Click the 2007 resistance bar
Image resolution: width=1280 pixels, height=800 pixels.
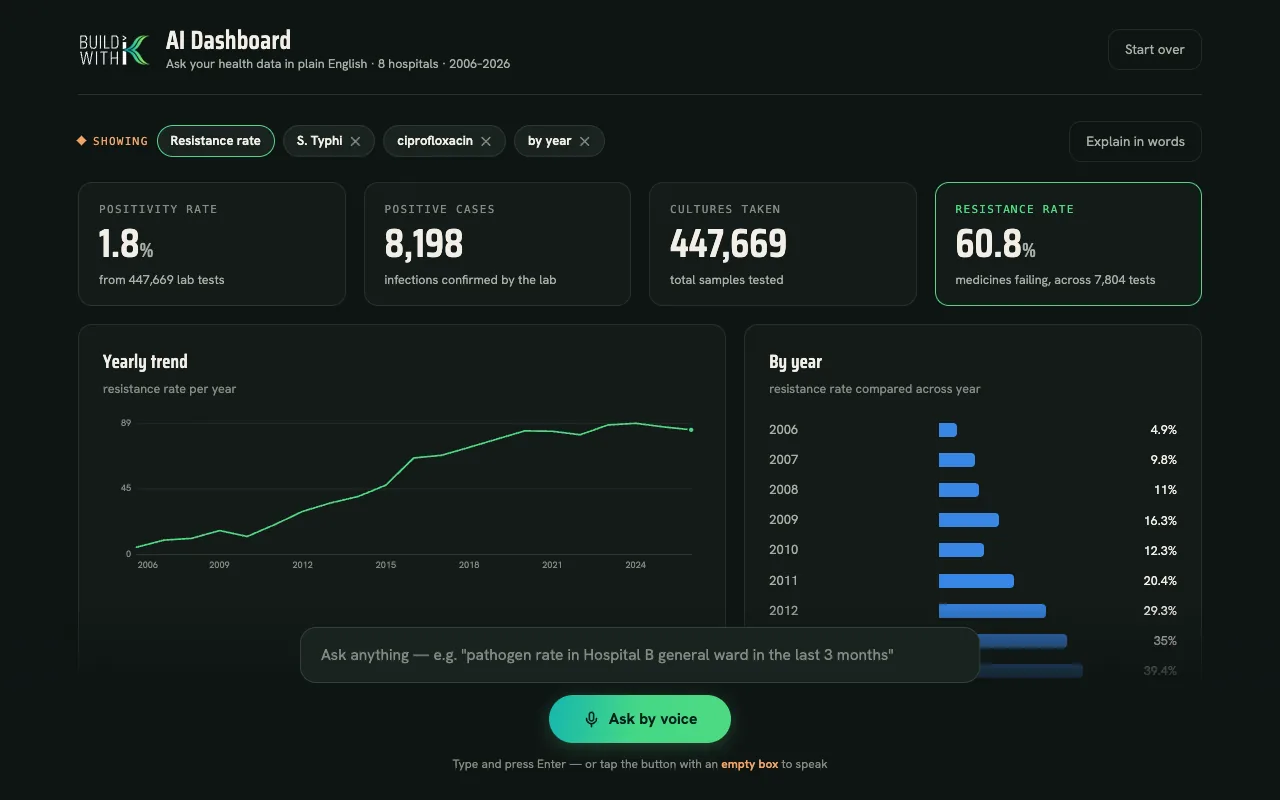[957, 460]
